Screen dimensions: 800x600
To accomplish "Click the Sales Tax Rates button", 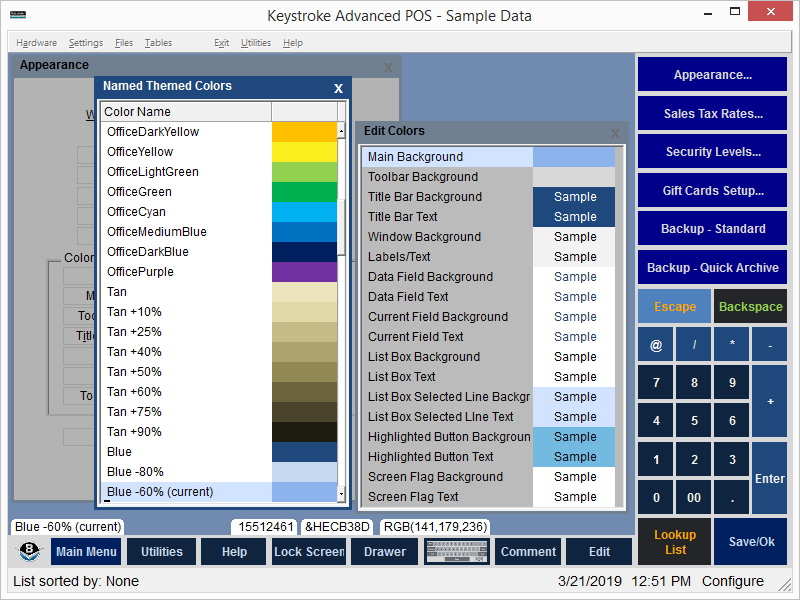I will click(x=712, y=113).
